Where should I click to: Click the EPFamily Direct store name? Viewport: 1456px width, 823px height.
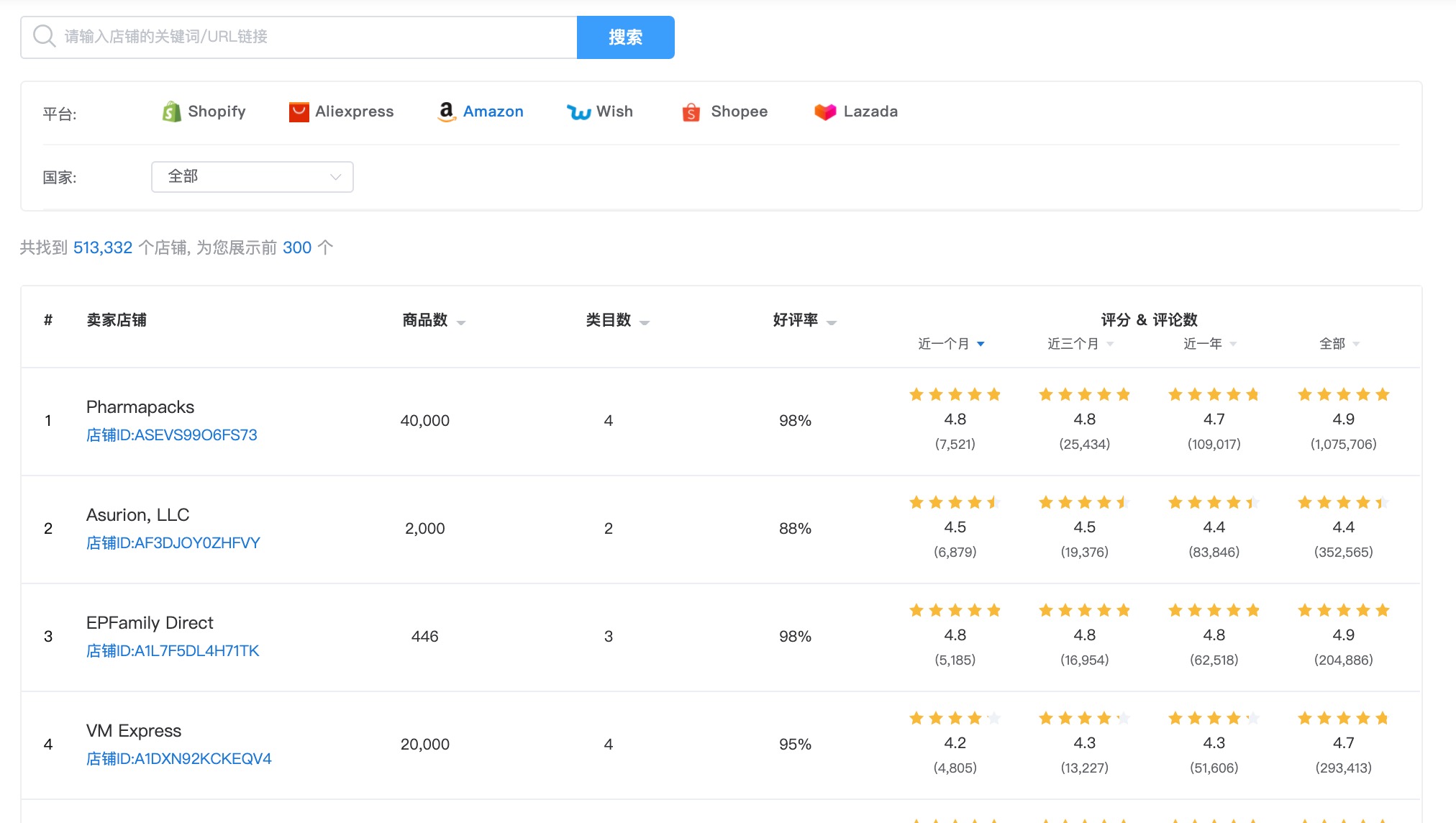(x=150, y=623)
